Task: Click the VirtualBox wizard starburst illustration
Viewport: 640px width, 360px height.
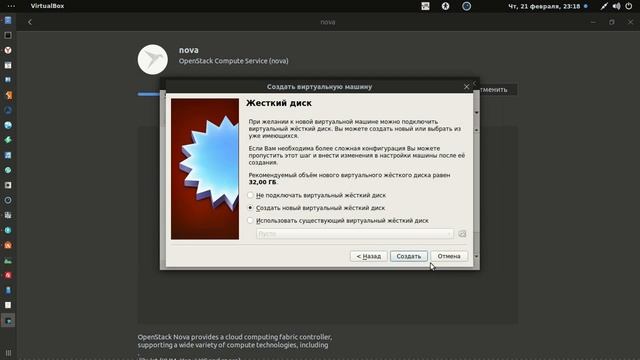Action: (x=205, y=169)
